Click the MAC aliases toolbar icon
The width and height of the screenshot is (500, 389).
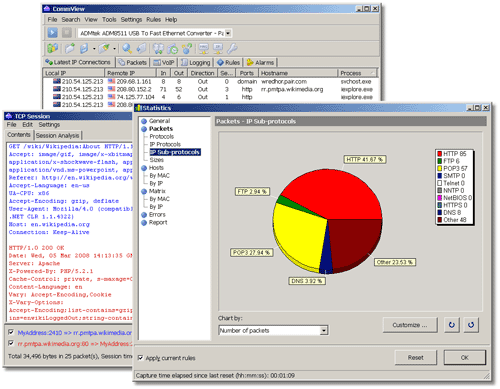tap(204, 49)
